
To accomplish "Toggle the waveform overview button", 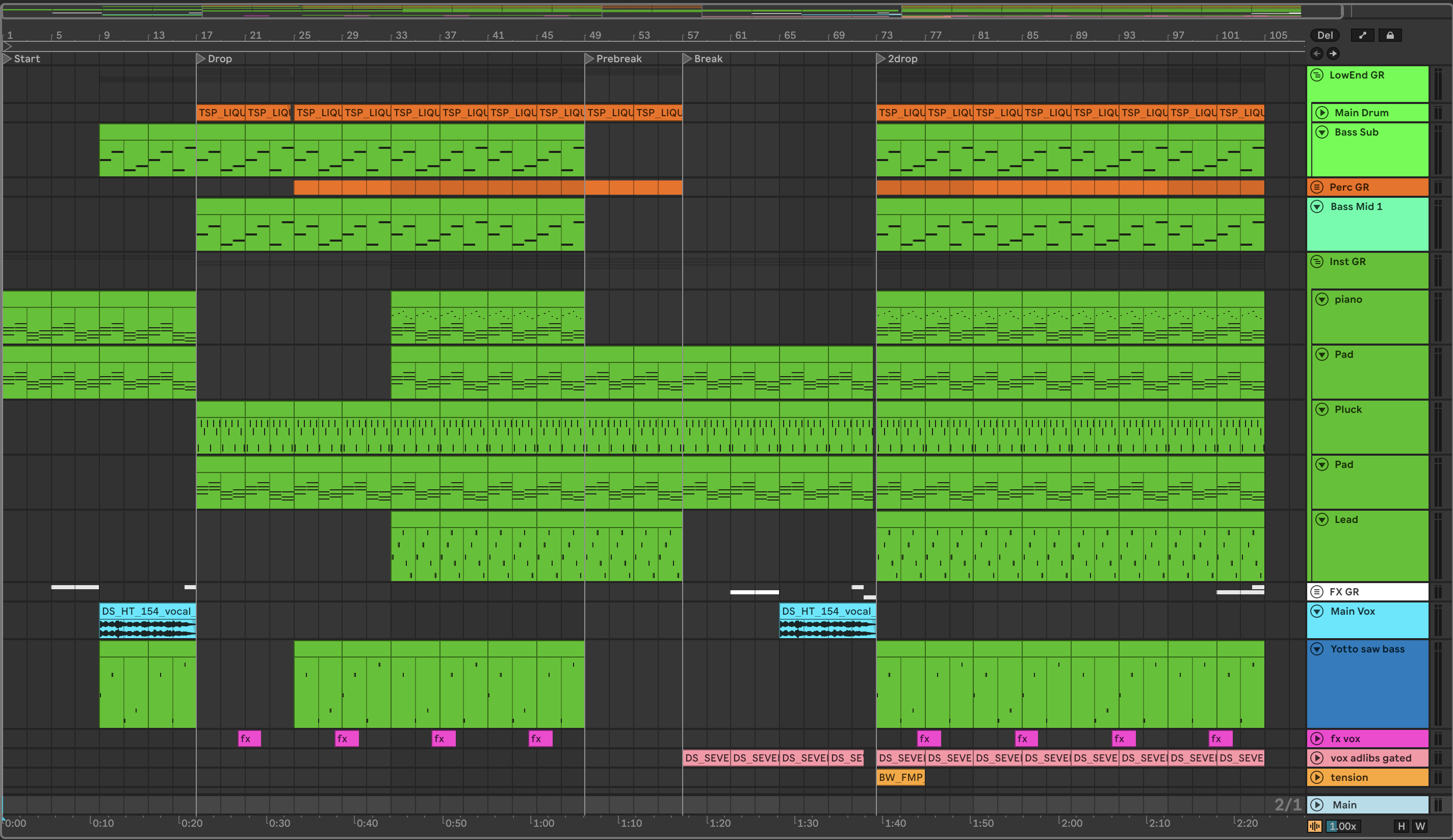I will 1315,826.
